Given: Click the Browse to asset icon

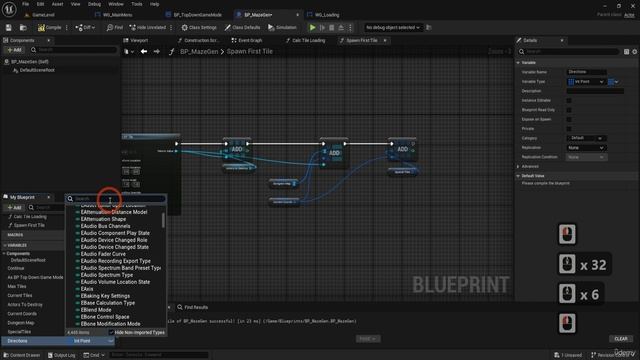Looking at the screenshot, I should coord(23,27).
